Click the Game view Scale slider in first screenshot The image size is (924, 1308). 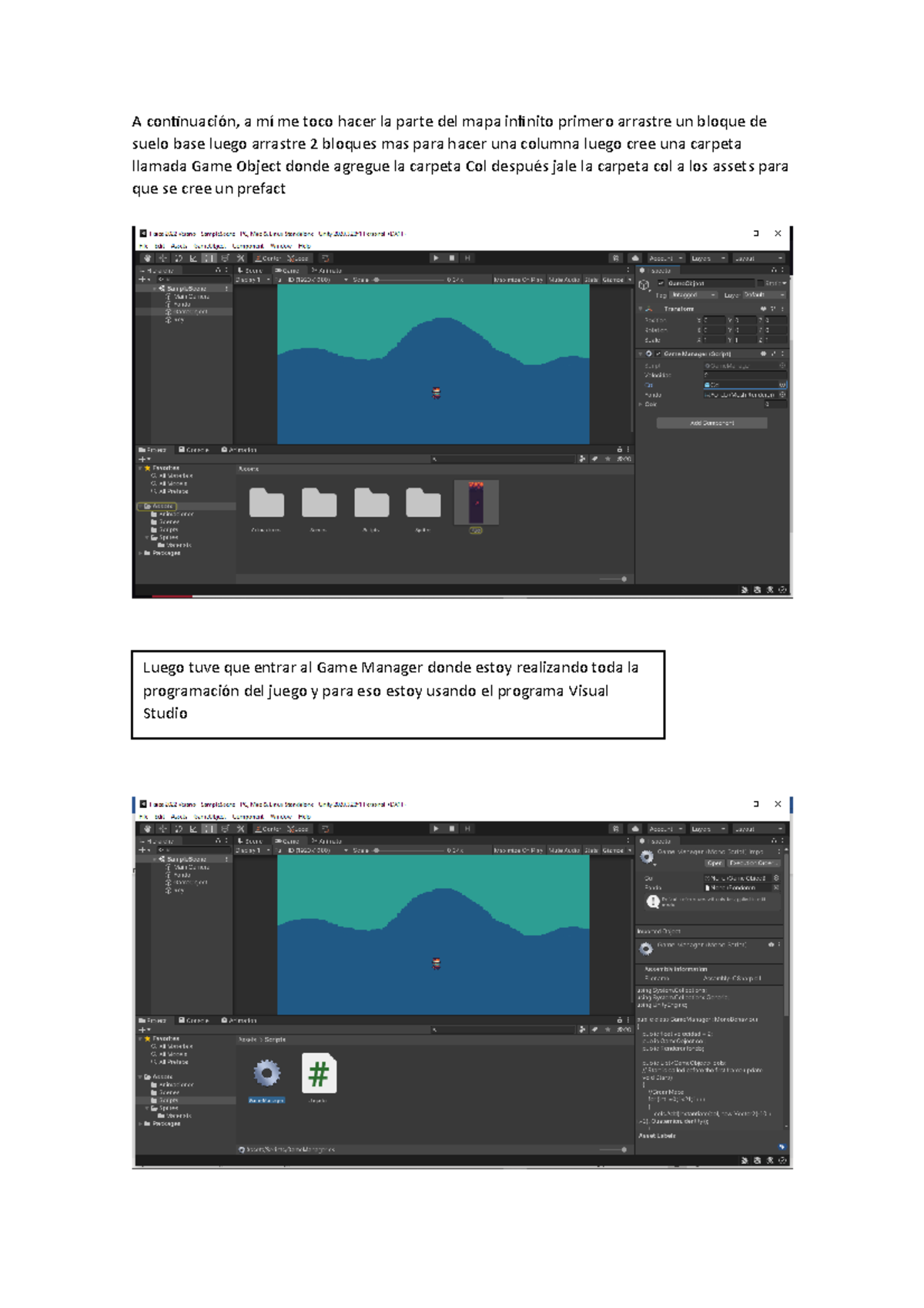click(x=377, y=280)
